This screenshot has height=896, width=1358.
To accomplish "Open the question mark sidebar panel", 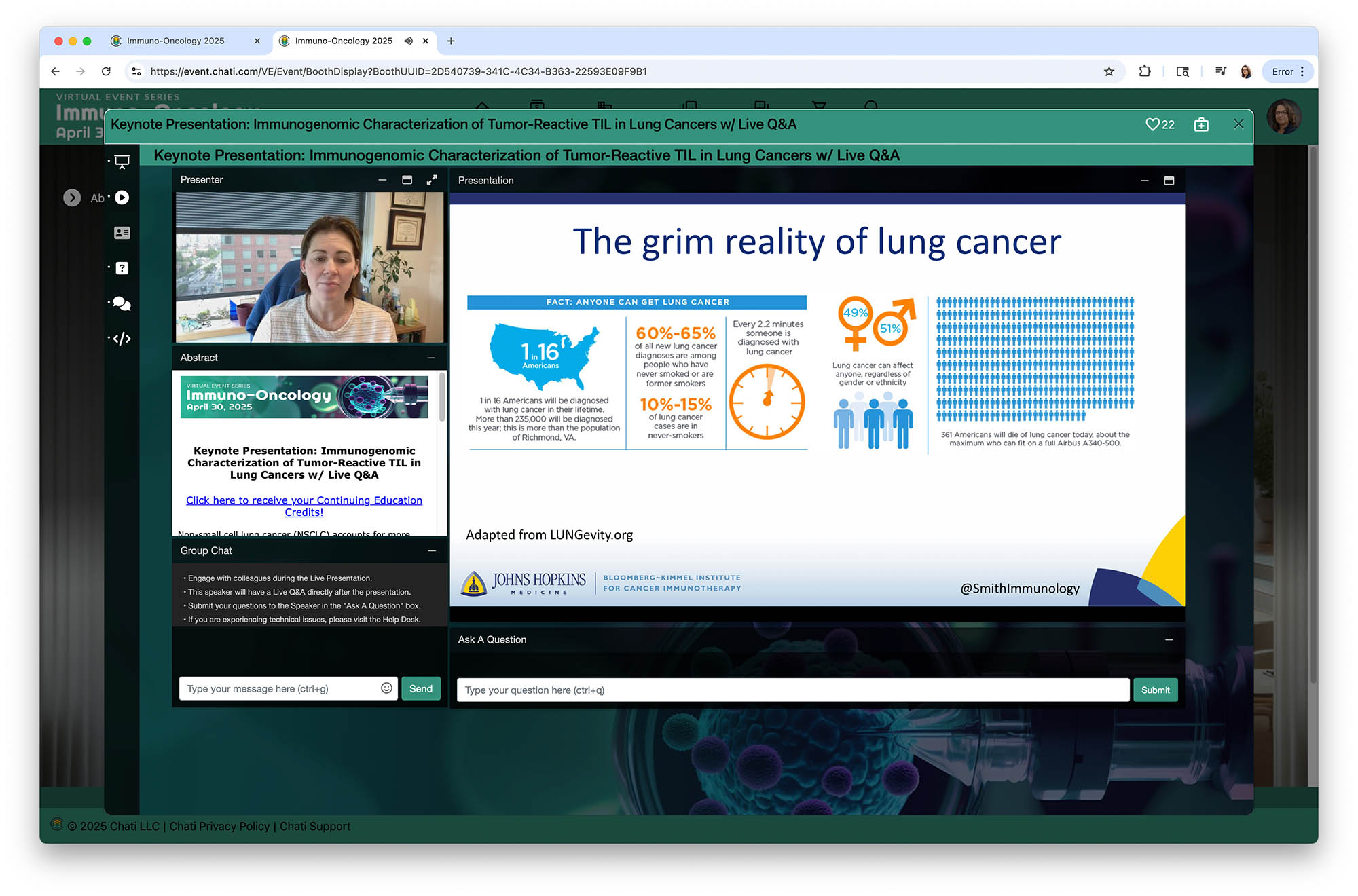I will [122, 268].
